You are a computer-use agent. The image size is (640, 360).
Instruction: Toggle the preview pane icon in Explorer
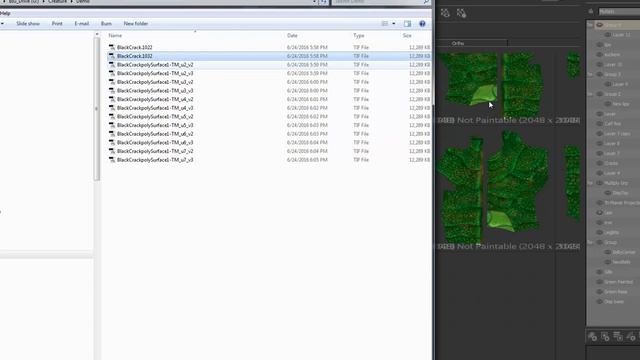pos(407,24)
